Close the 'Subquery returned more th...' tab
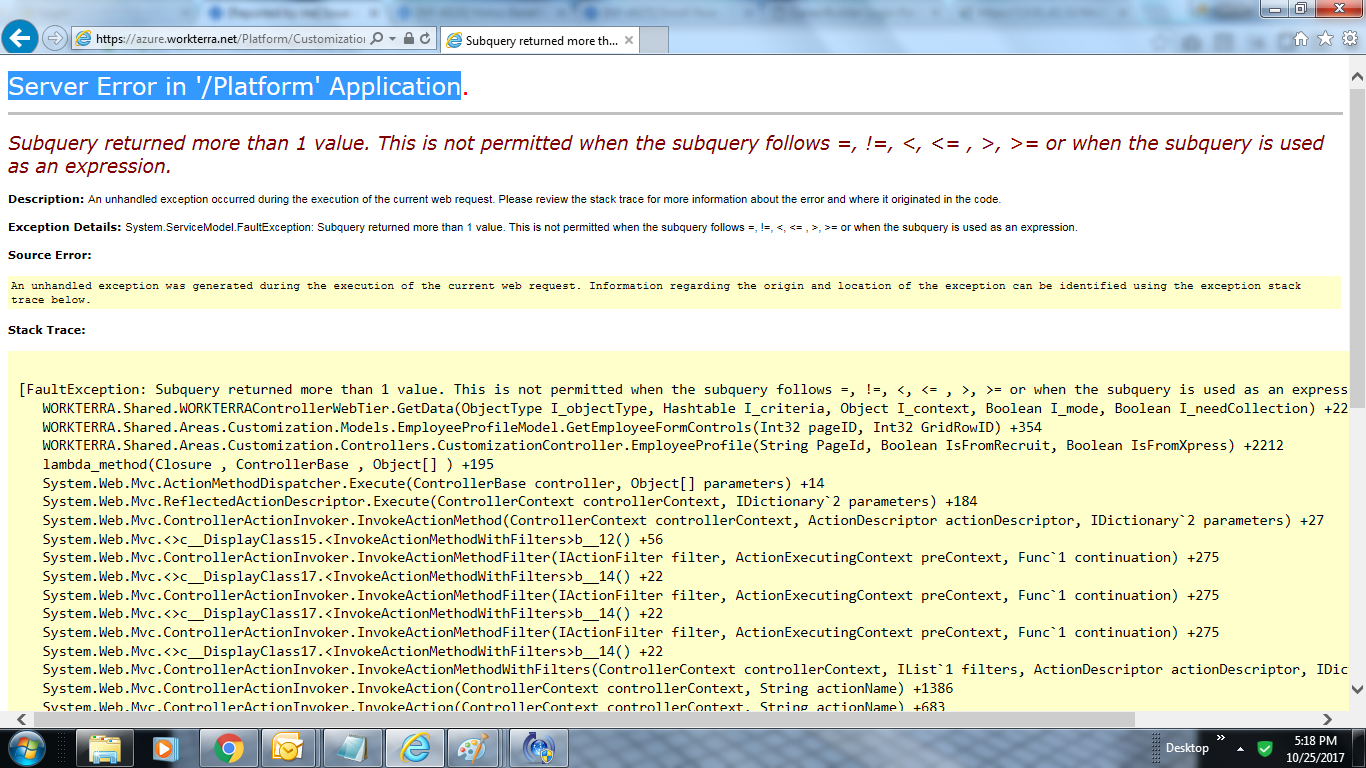 point(629,41)
